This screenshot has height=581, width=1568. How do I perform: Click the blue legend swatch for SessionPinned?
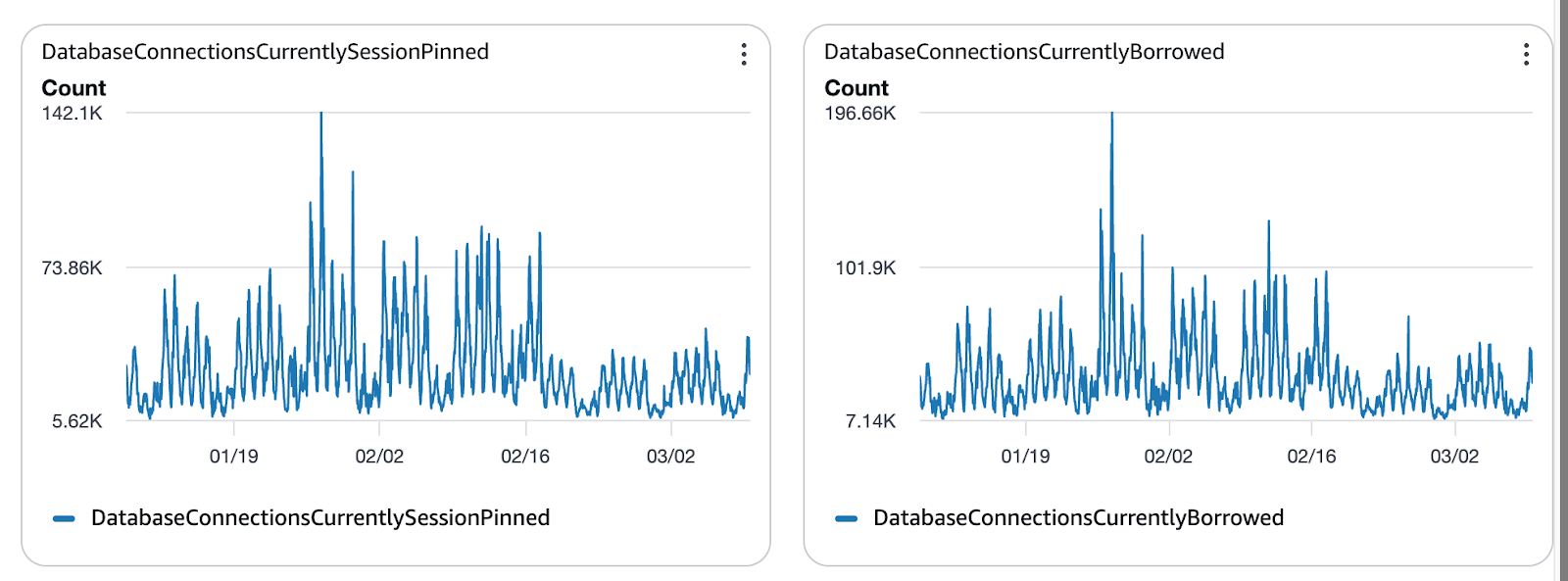pyautogui.click(x=64, y=518)
